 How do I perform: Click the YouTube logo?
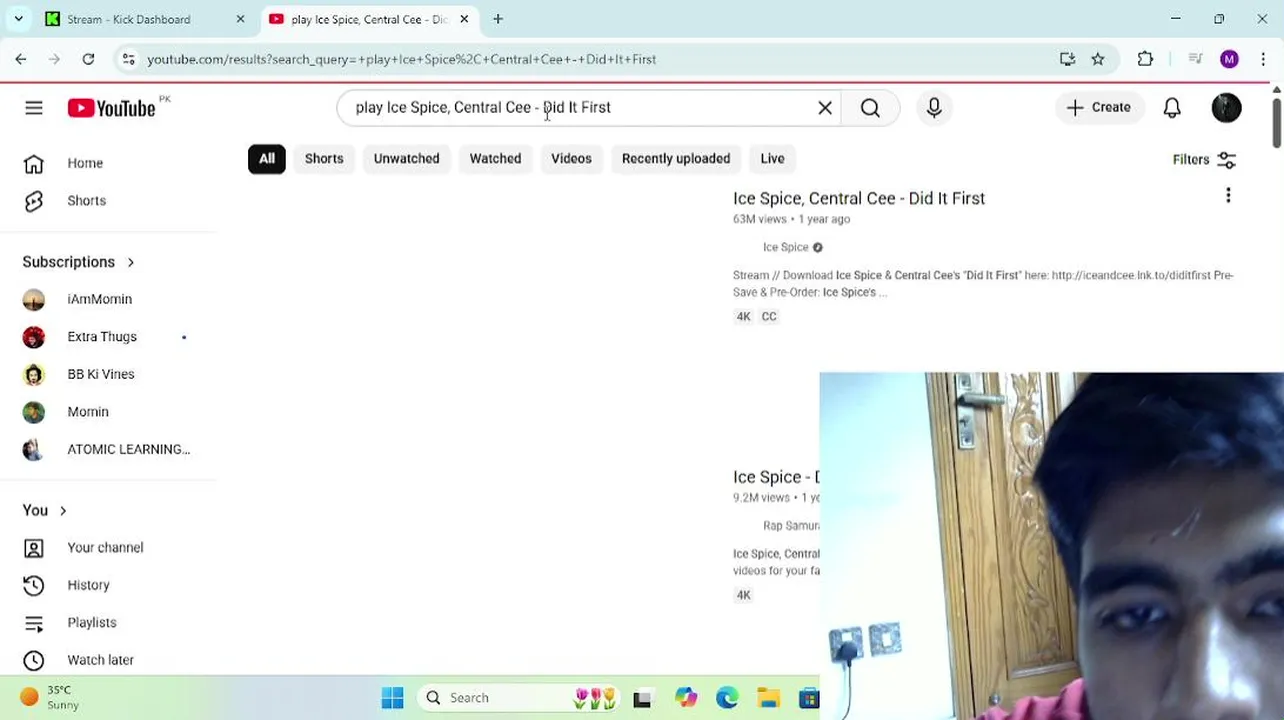click(x=112, y=108)
